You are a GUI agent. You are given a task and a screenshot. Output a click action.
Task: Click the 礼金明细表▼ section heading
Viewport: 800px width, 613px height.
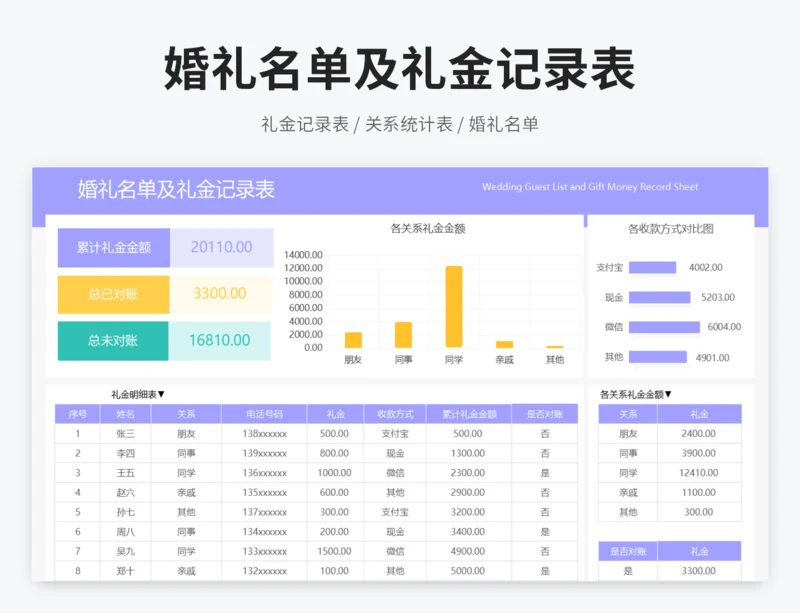(138, 394)
